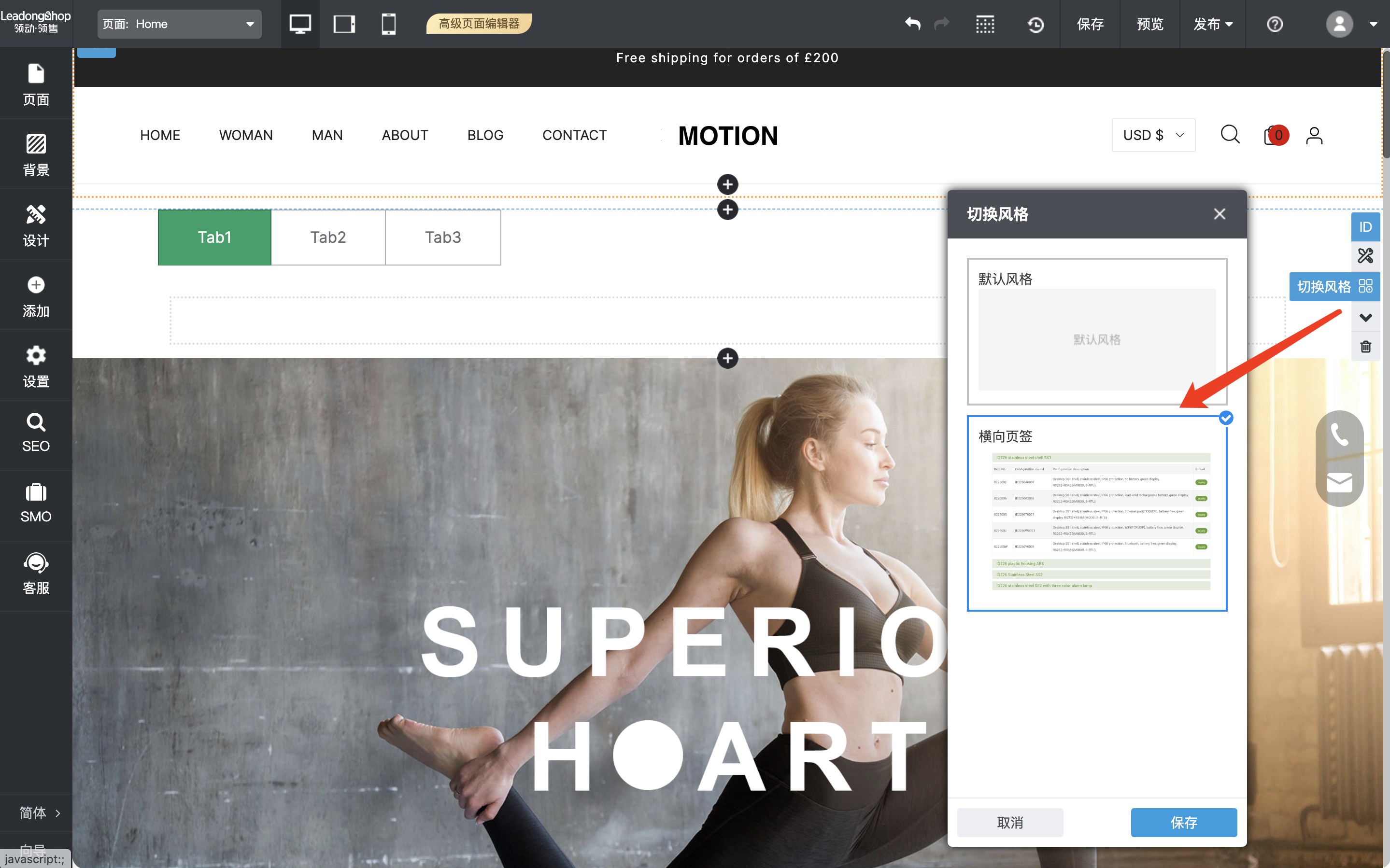Image resolution: width=1390 pixels, height=868 pixels.
Task: Select the 横向页签 horizontal tab style
Action: point(1097,513)
